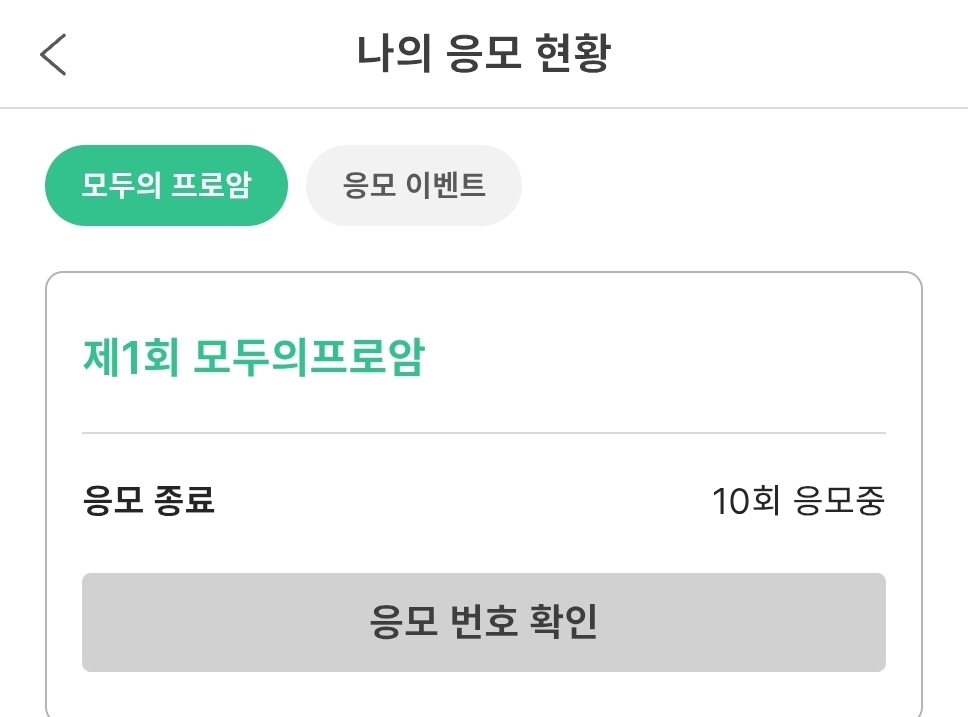Return to the previous screen via the chevron

(53, 54)
